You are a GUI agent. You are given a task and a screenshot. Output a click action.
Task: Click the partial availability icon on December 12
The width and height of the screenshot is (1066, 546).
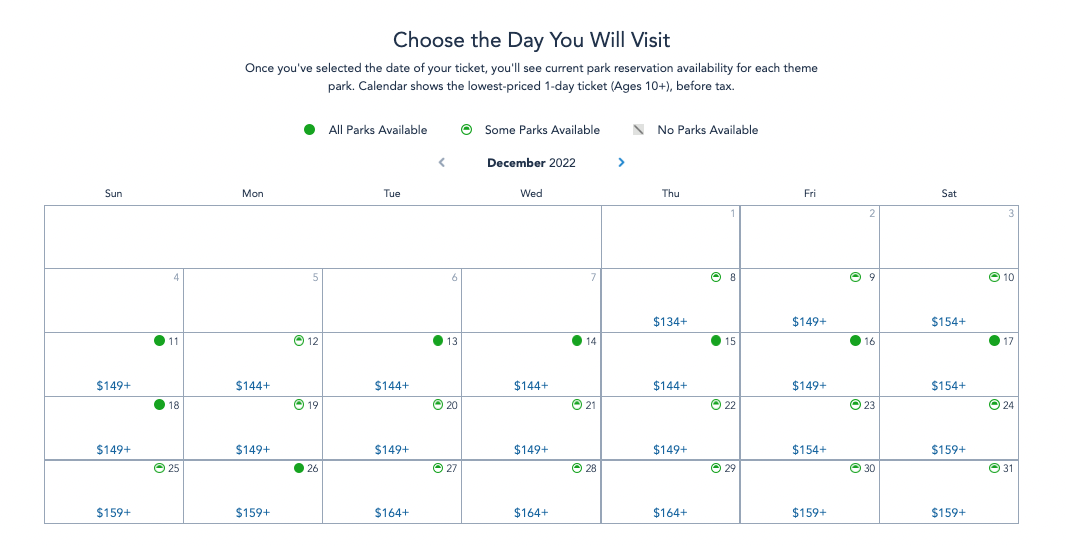click(298, 341)
